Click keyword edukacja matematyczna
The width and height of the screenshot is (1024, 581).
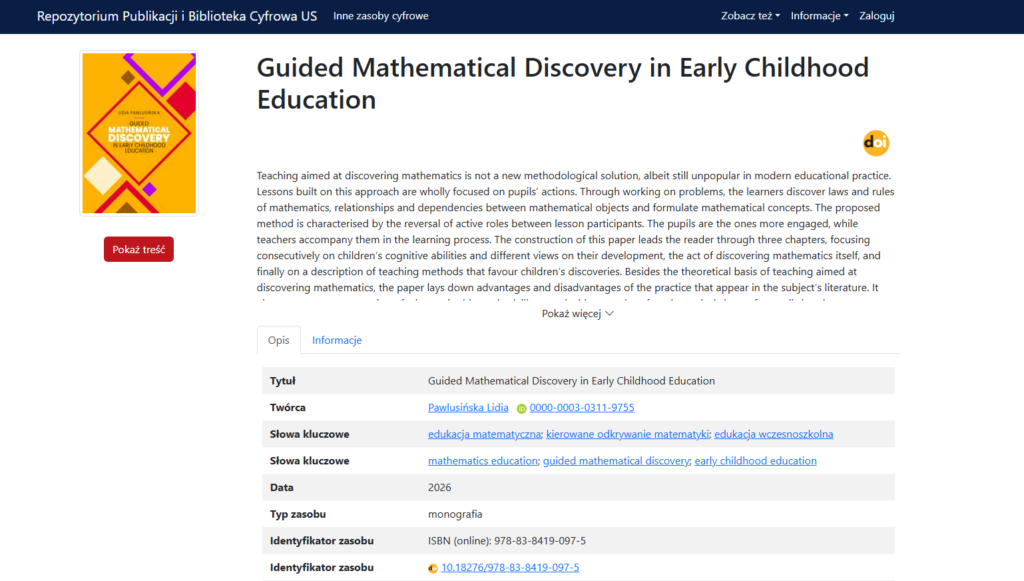coord(484,434)
